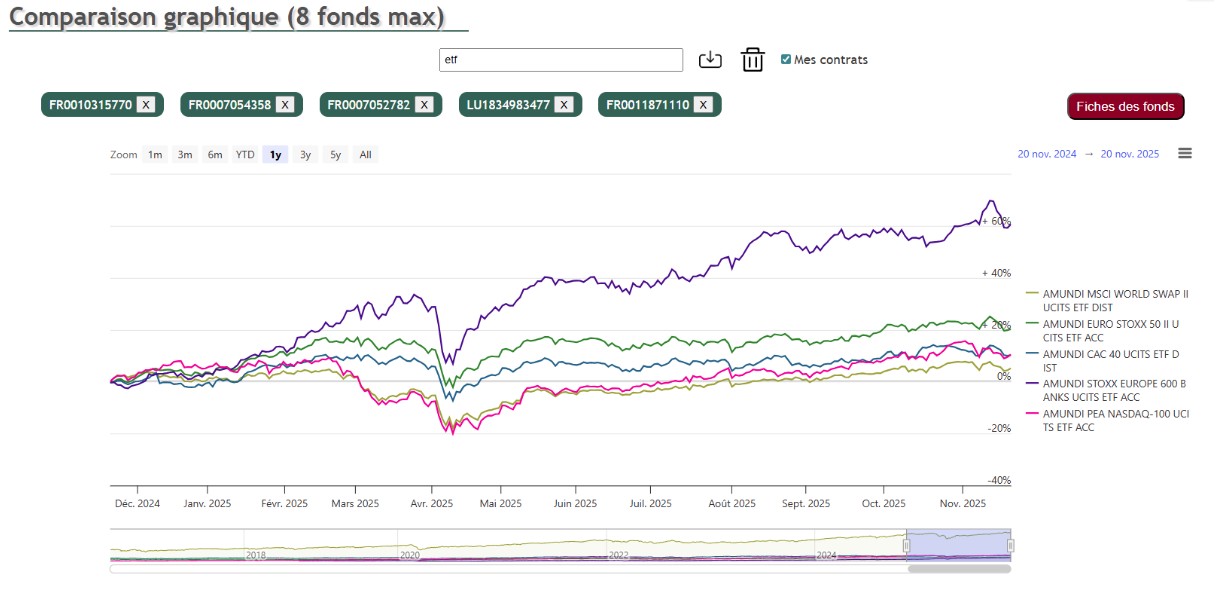Click the download chart data icon
This screenshot has height=589, width=1232.
click(710, 60)
